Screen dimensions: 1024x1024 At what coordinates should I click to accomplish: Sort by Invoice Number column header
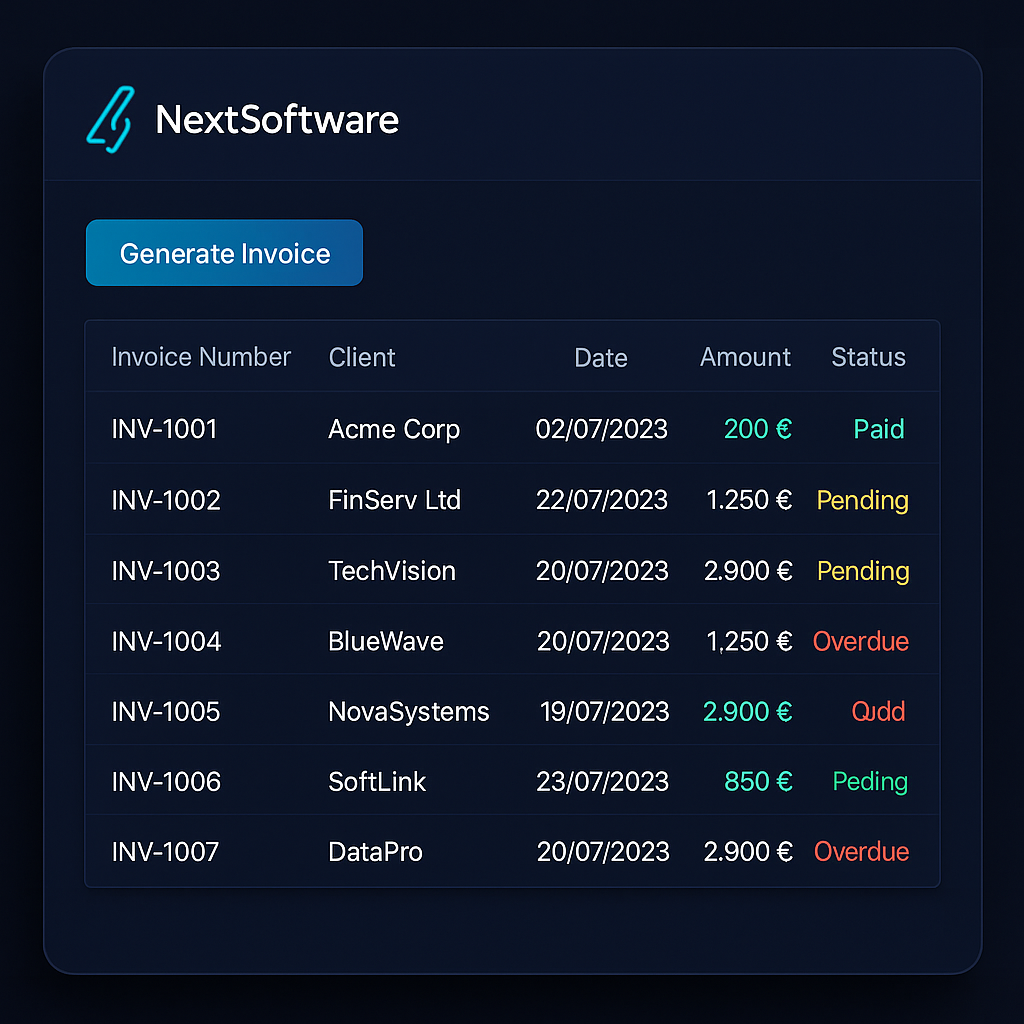(201, 357)
